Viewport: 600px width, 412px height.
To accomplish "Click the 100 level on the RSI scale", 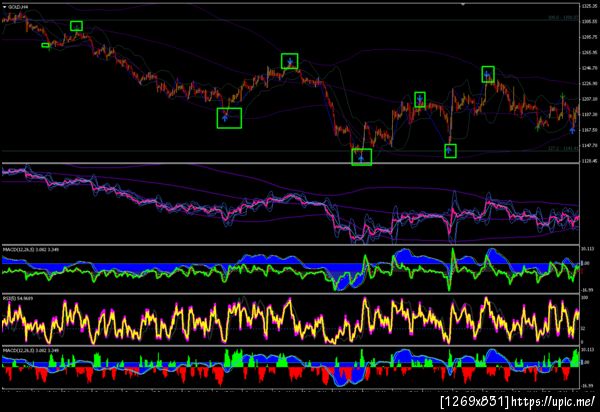I will tap(584, 297).
